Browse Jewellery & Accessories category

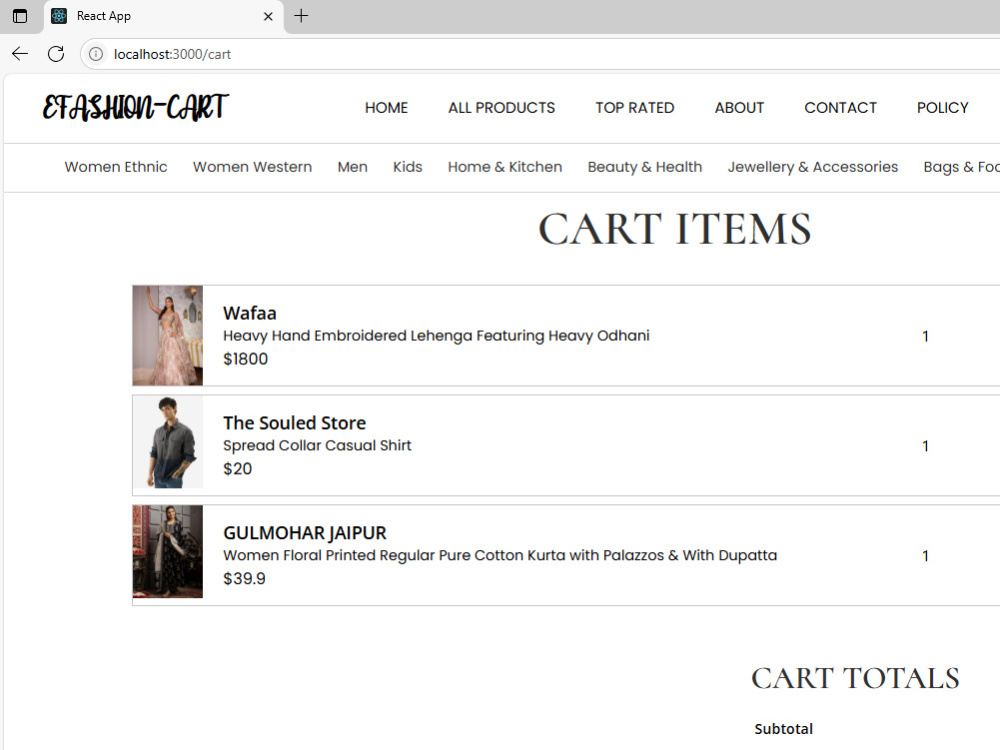(812, 167)
